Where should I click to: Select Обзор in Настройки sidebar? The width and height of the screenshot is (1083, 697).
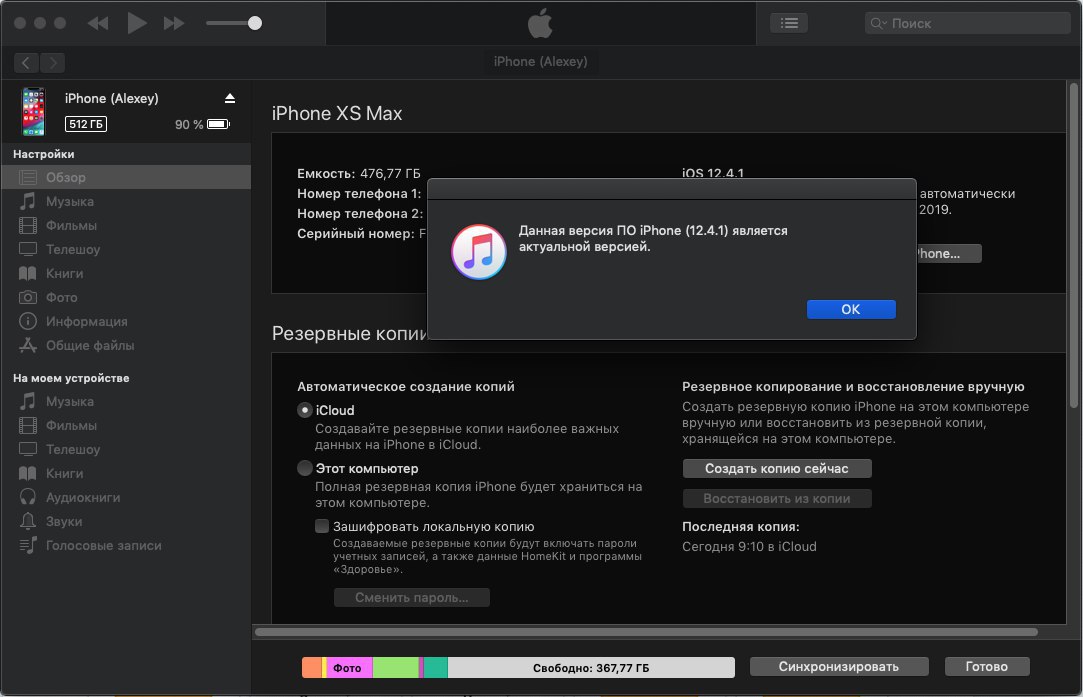tap(126, 177)
